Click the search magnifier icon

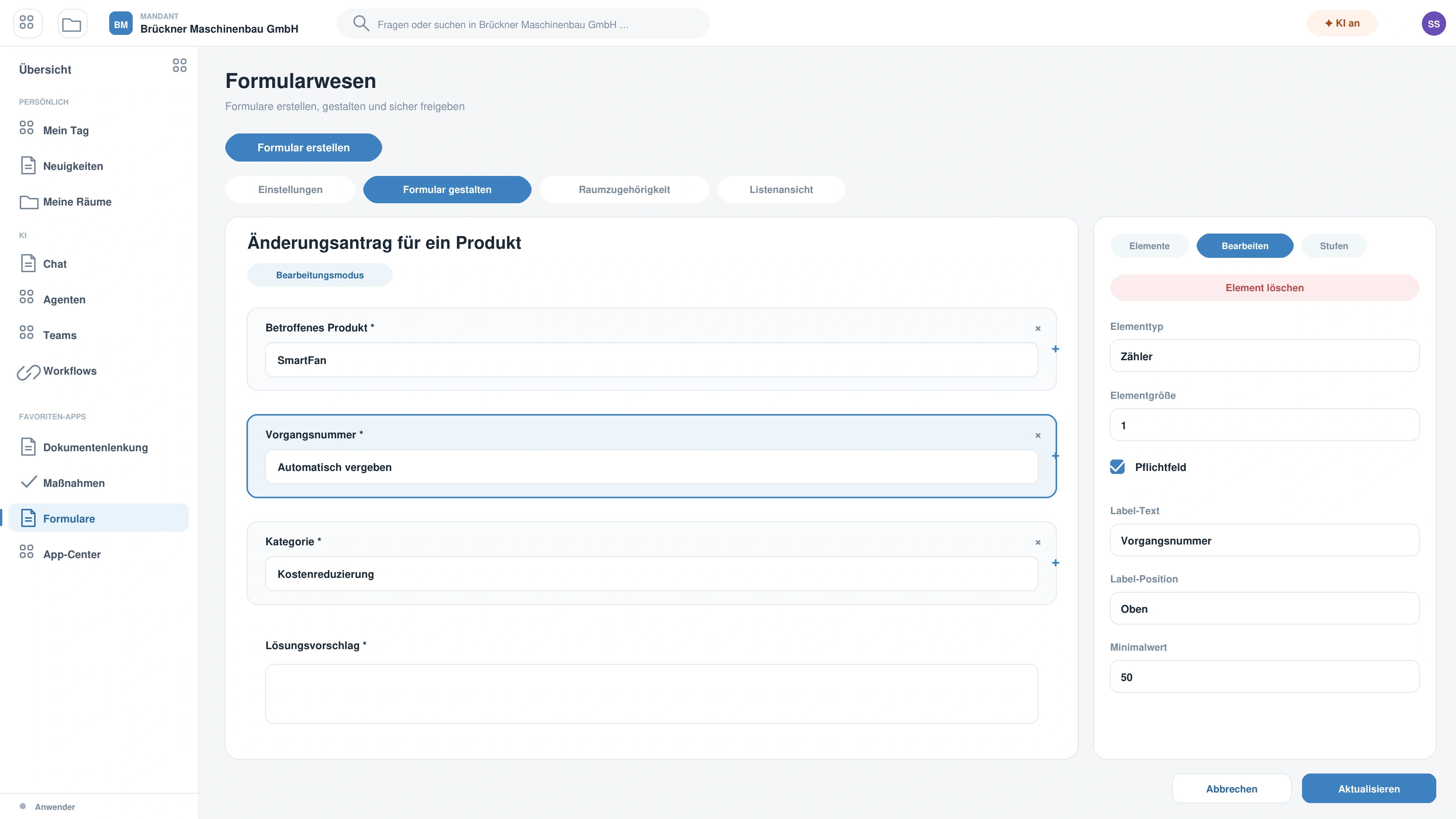(361, 24)
